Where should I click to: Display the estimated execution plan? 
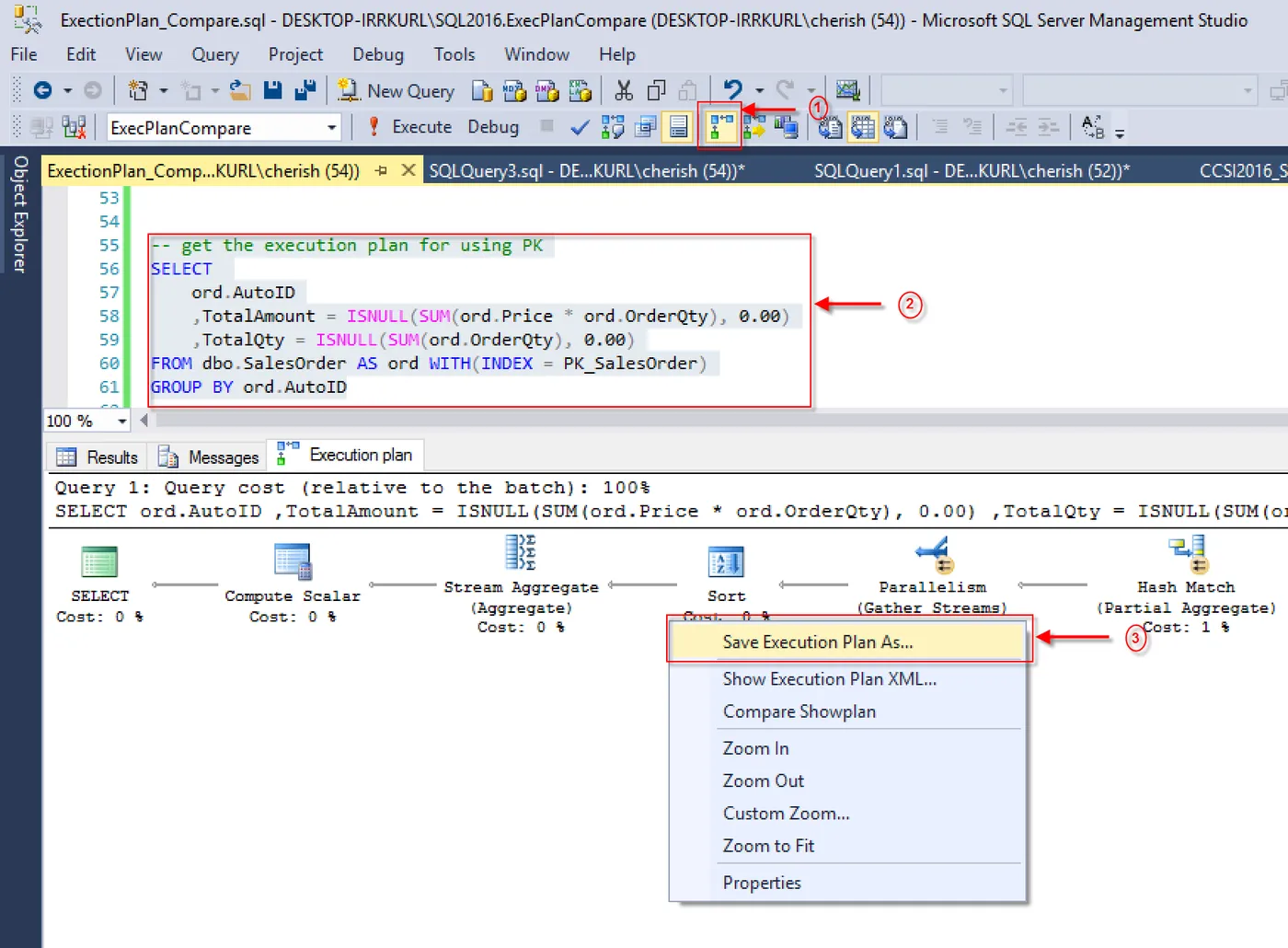point(612,127)
